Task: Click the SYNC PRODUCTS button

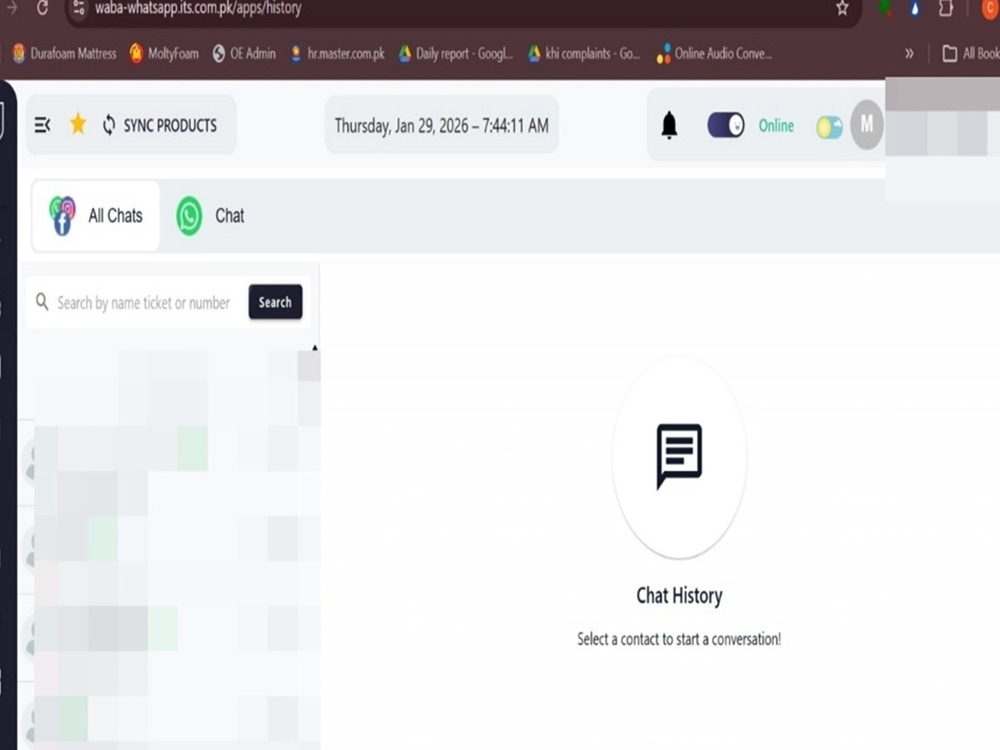Action: point(159,125)
